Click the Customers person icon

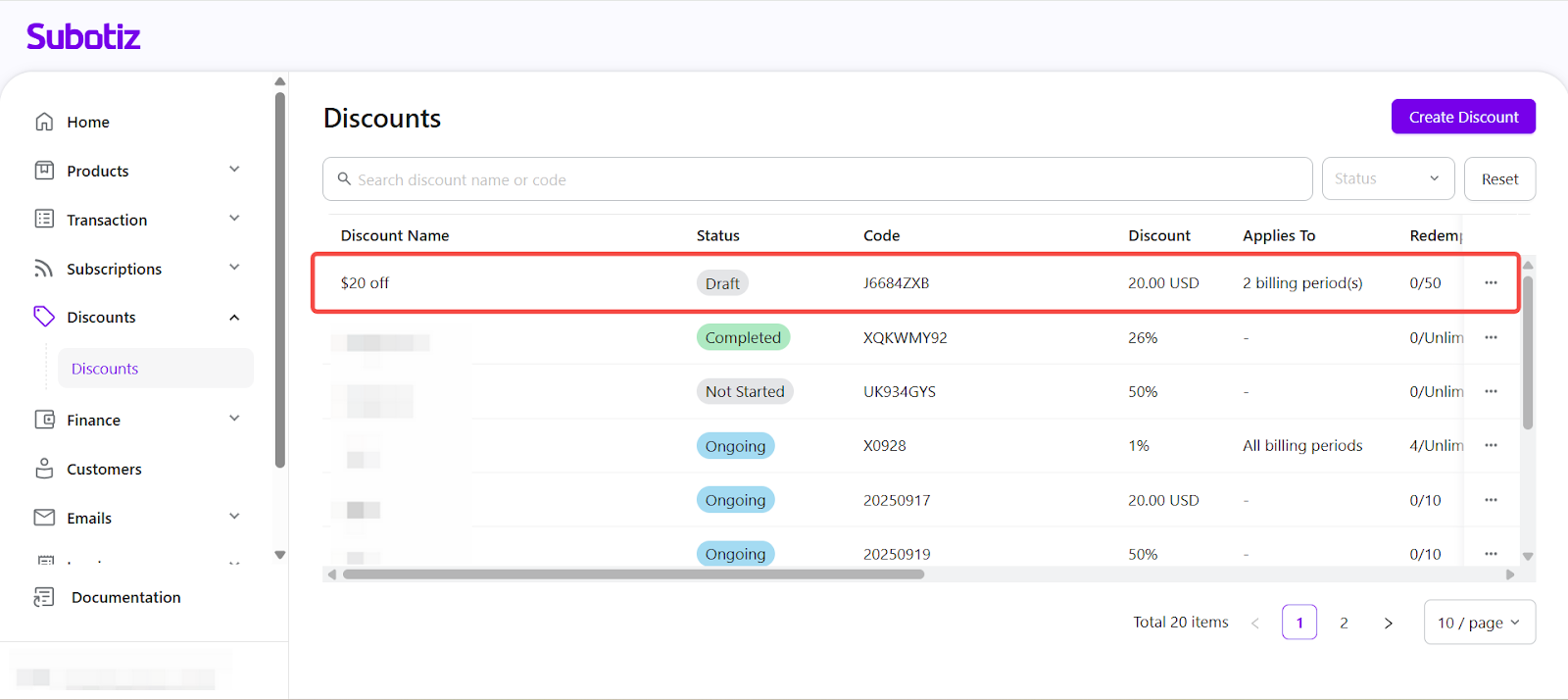(x=44, y=469)
